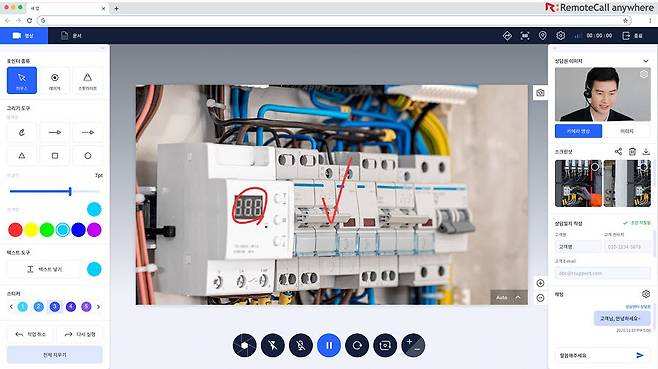Choose the rectangle drawing tool
The image size is (658, 369).
pos(55,156)
